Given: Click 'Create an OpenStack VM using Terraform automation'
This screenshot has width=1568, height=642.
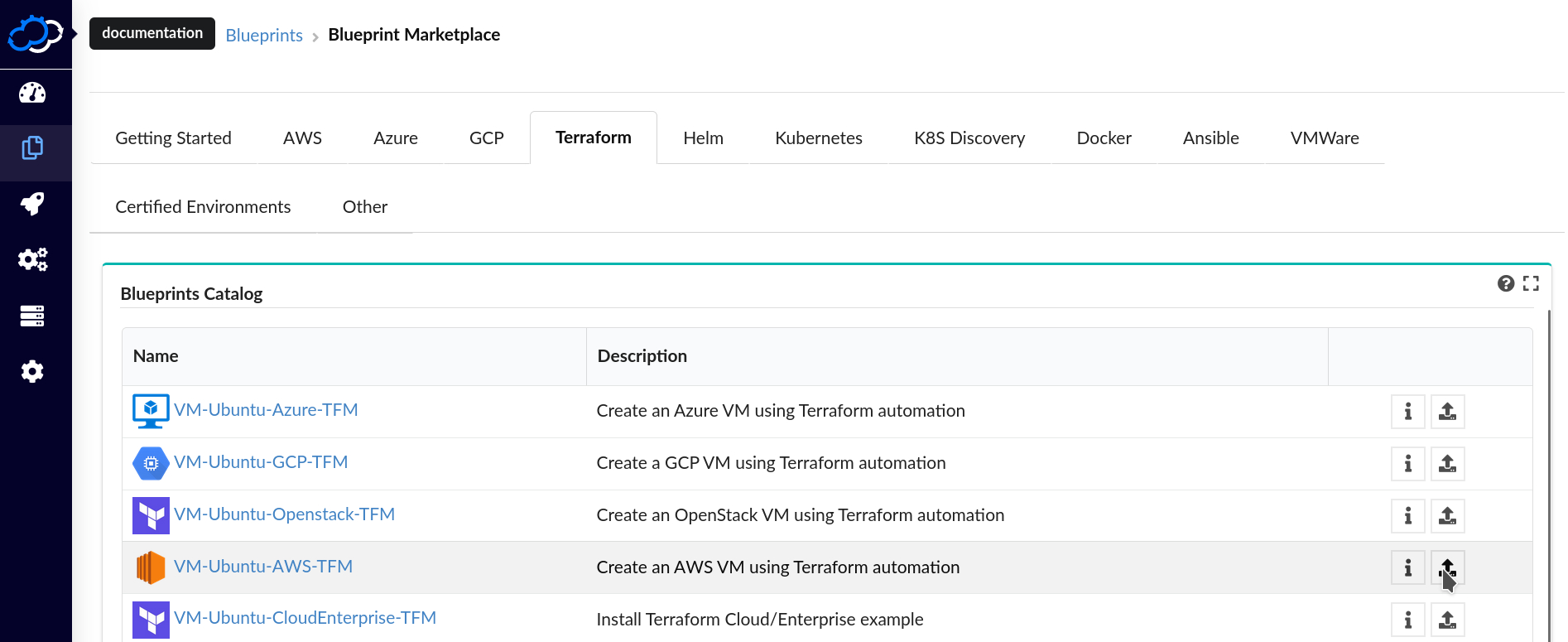Looking at the screenshot, I should [x=801, y=515].
